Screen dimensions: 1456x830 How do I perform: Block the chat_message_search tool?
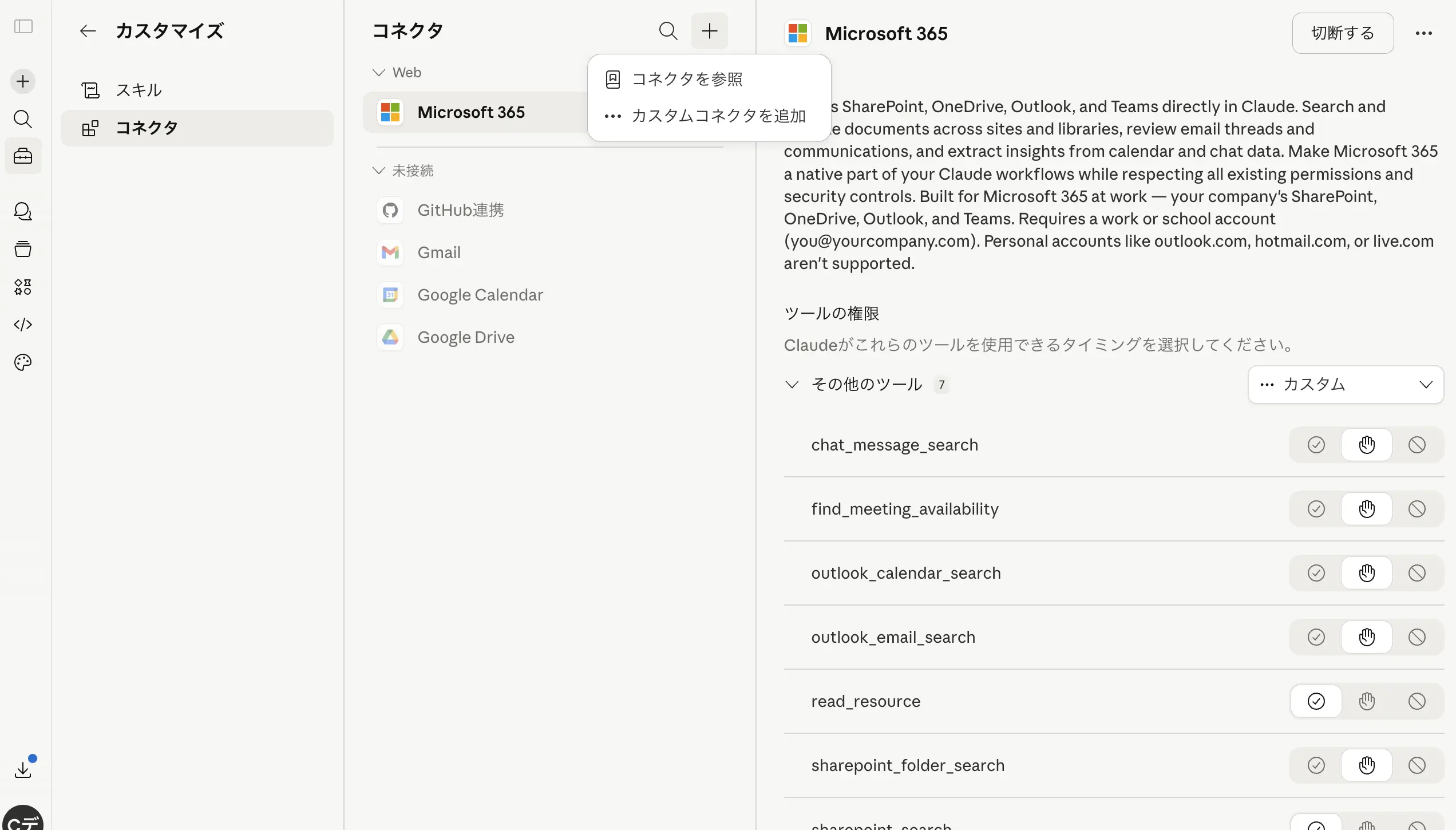point(1417,445)
